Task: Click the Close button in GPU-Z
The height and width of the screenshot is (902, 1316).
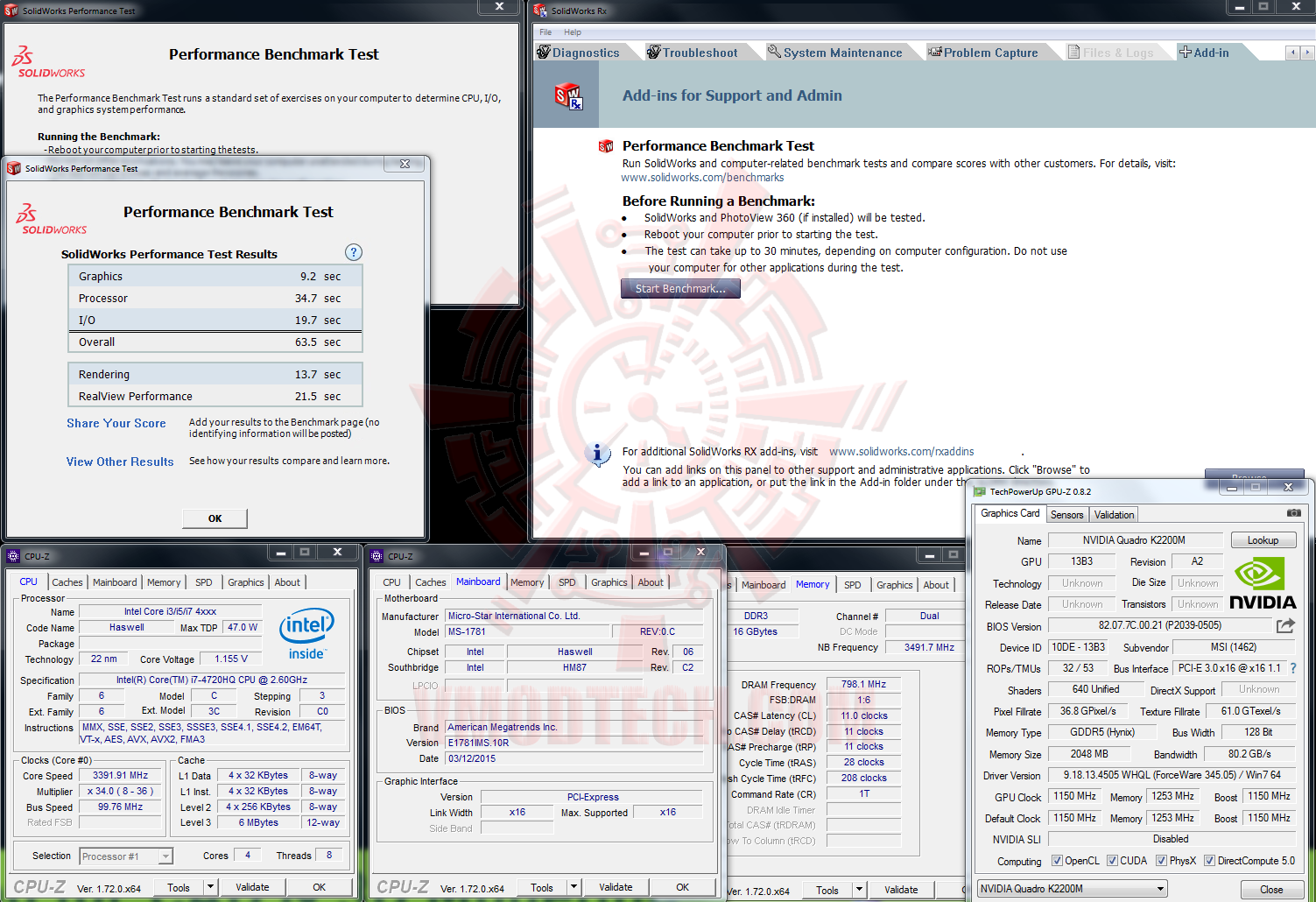Action: 1271,889
